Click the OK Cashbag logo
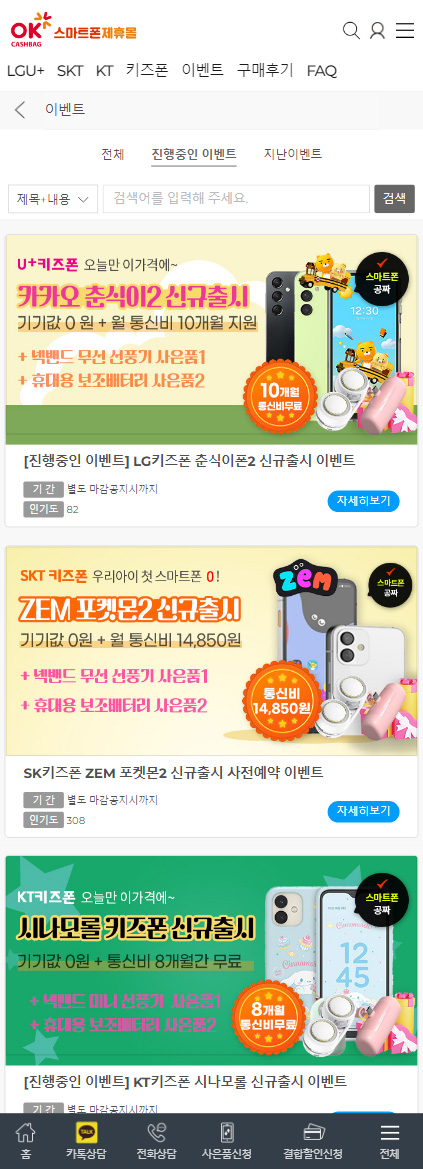This screenshot has height=1169, width=423. tap(73, 31)
